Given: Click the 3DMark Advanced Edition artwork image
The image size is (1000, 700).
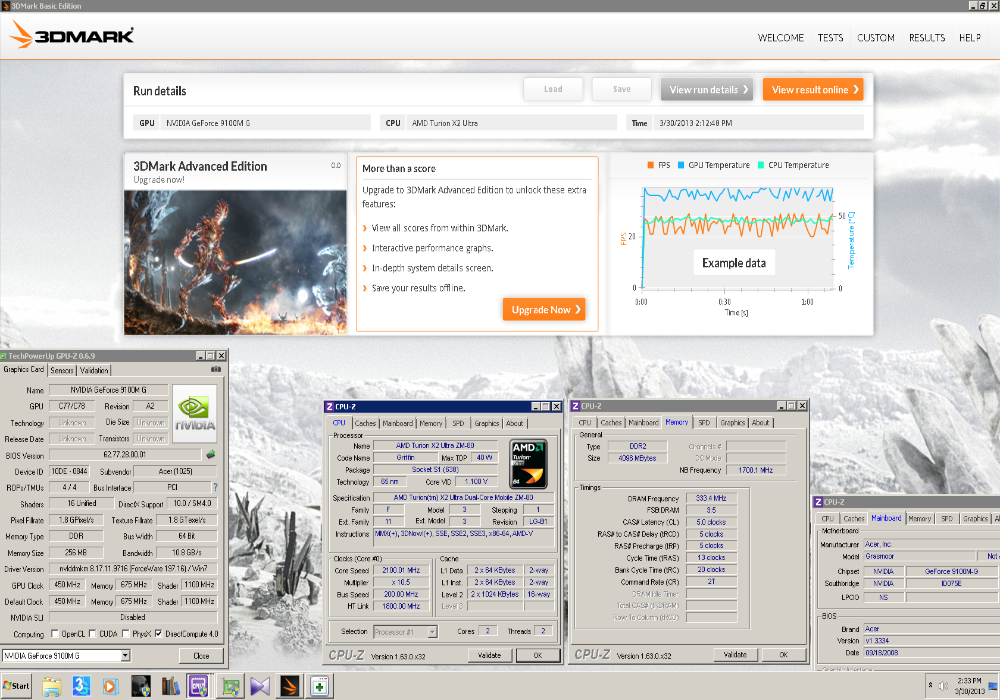Looking at the screenshot, I should tap(235, 262).
